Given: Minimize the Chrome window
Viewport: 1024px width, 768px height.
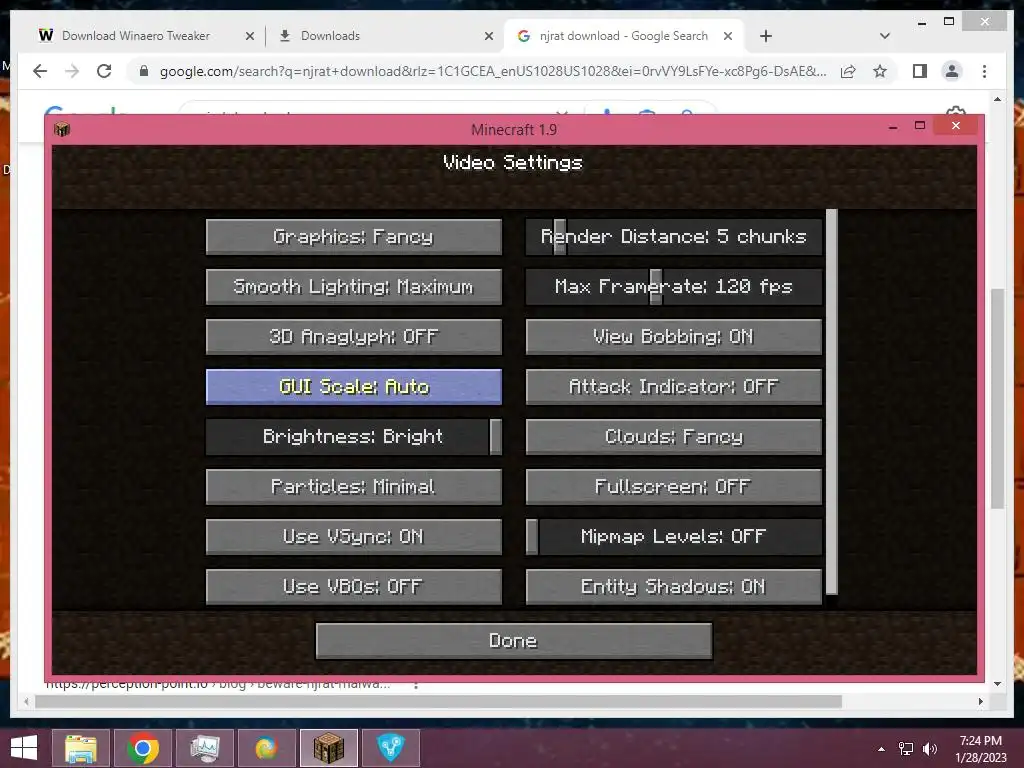Looking at the screenshot, I should pos(921,23).
